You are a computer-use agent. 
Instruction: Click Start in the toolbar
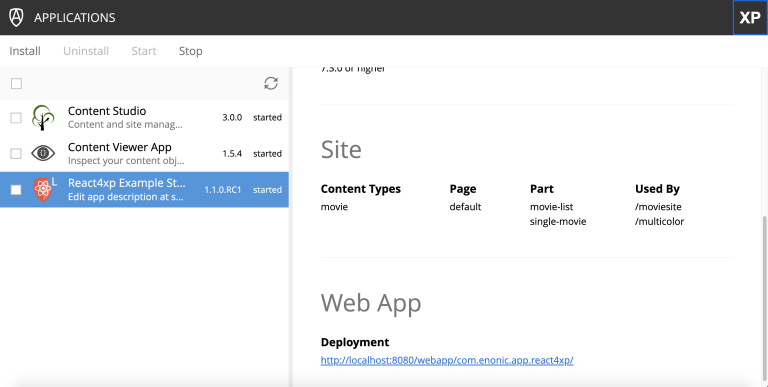point(144,51)
